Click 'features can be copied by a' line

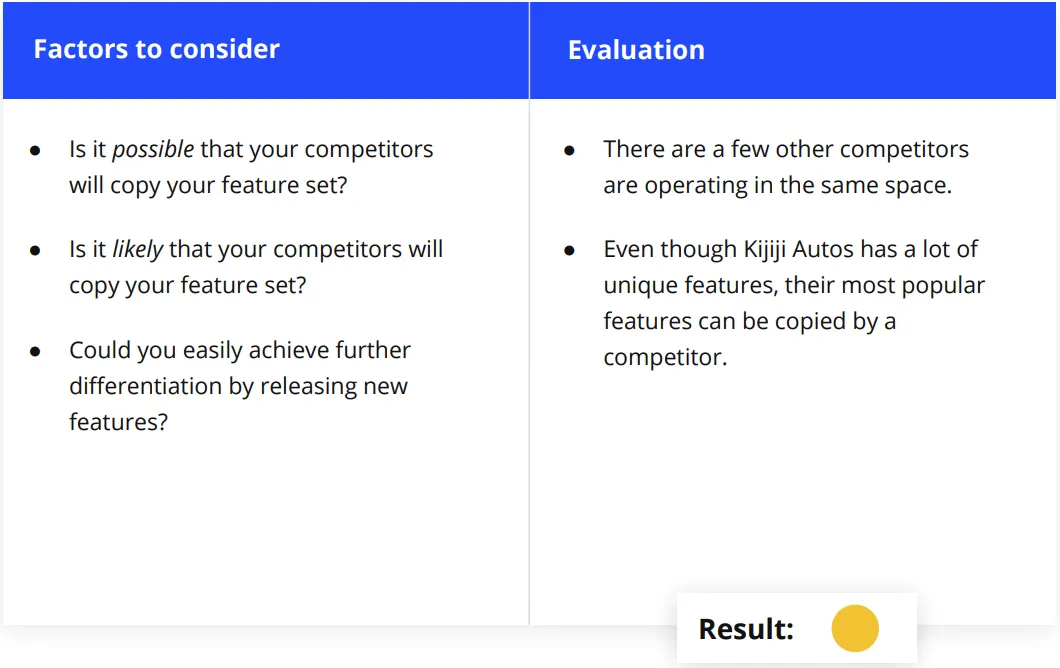coord(750,321)
